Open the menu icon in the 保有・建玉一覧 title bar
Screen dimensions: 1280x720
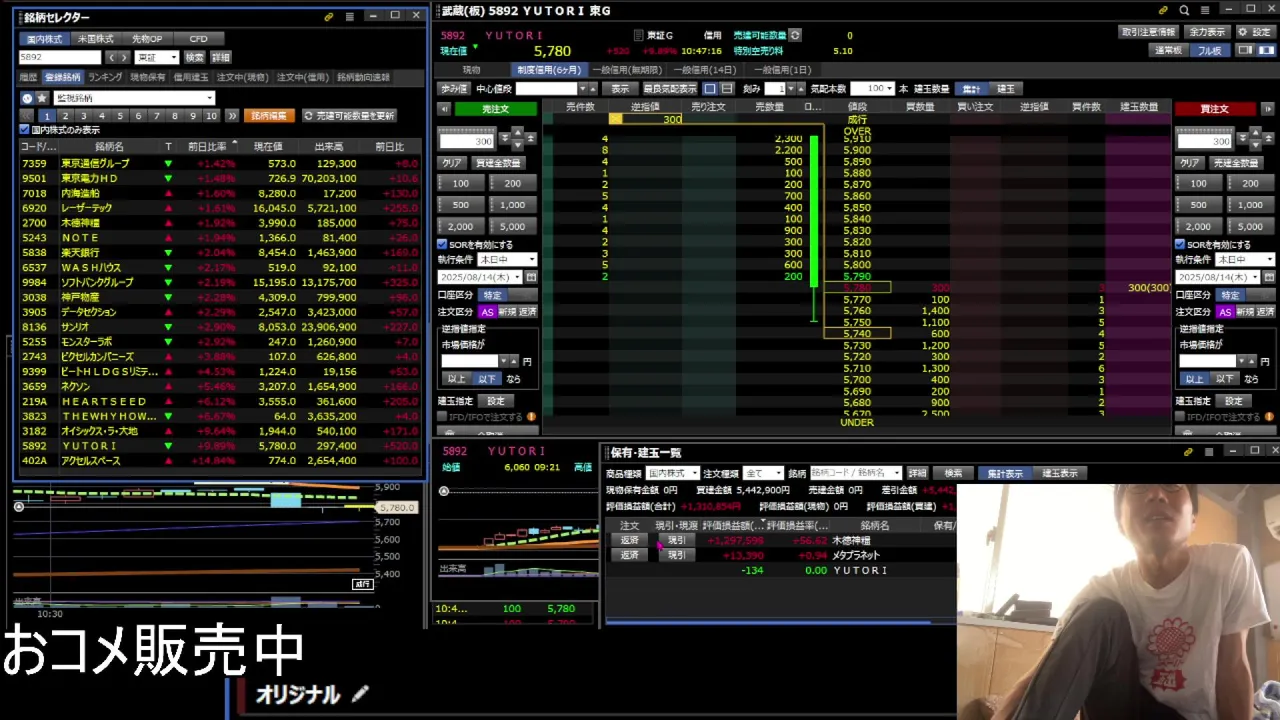tap(1209, 452)
